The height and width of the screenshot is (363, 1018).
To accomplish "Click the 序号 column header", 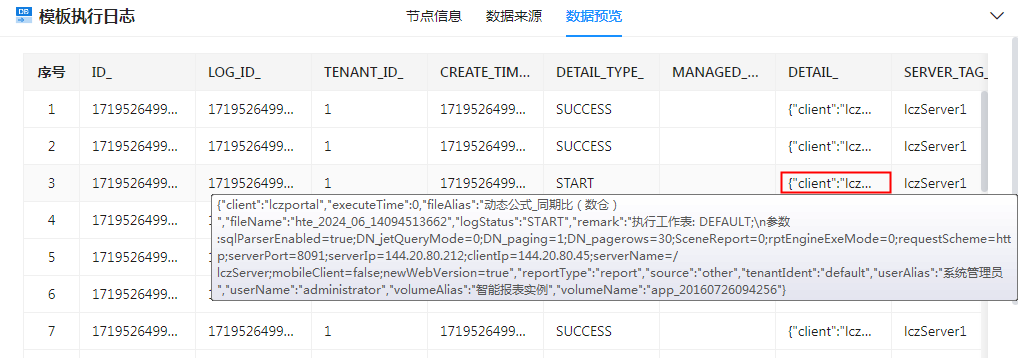I will [51, 72].
